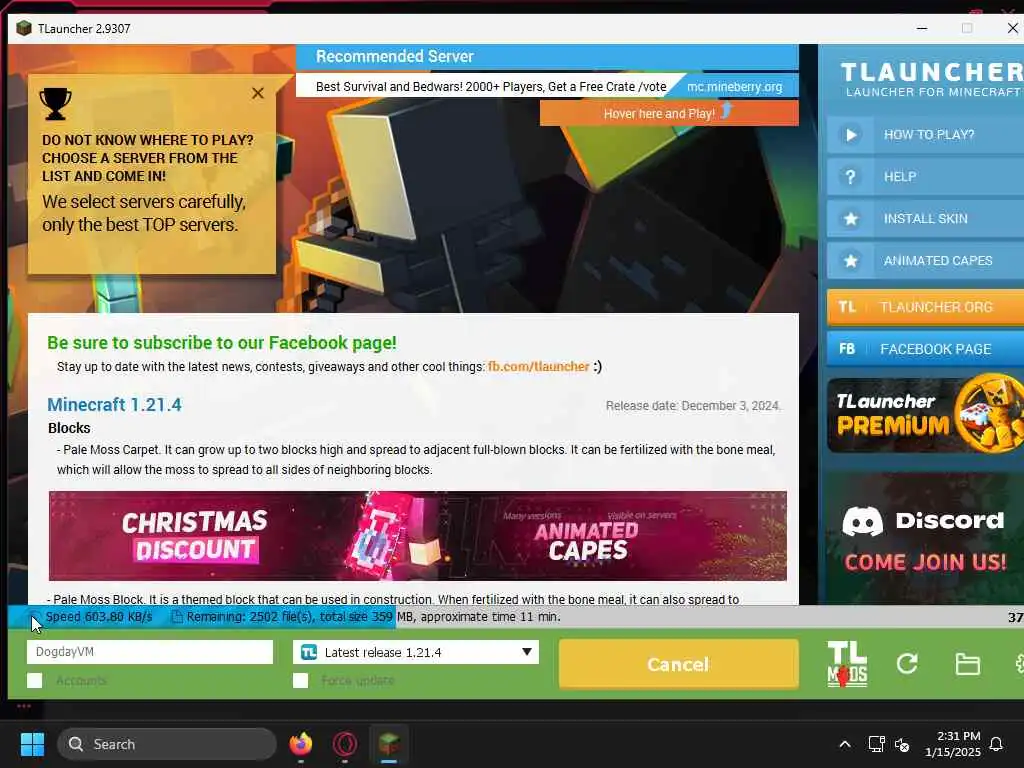Click the mc.mineberry.org server address

coord(734,86)
